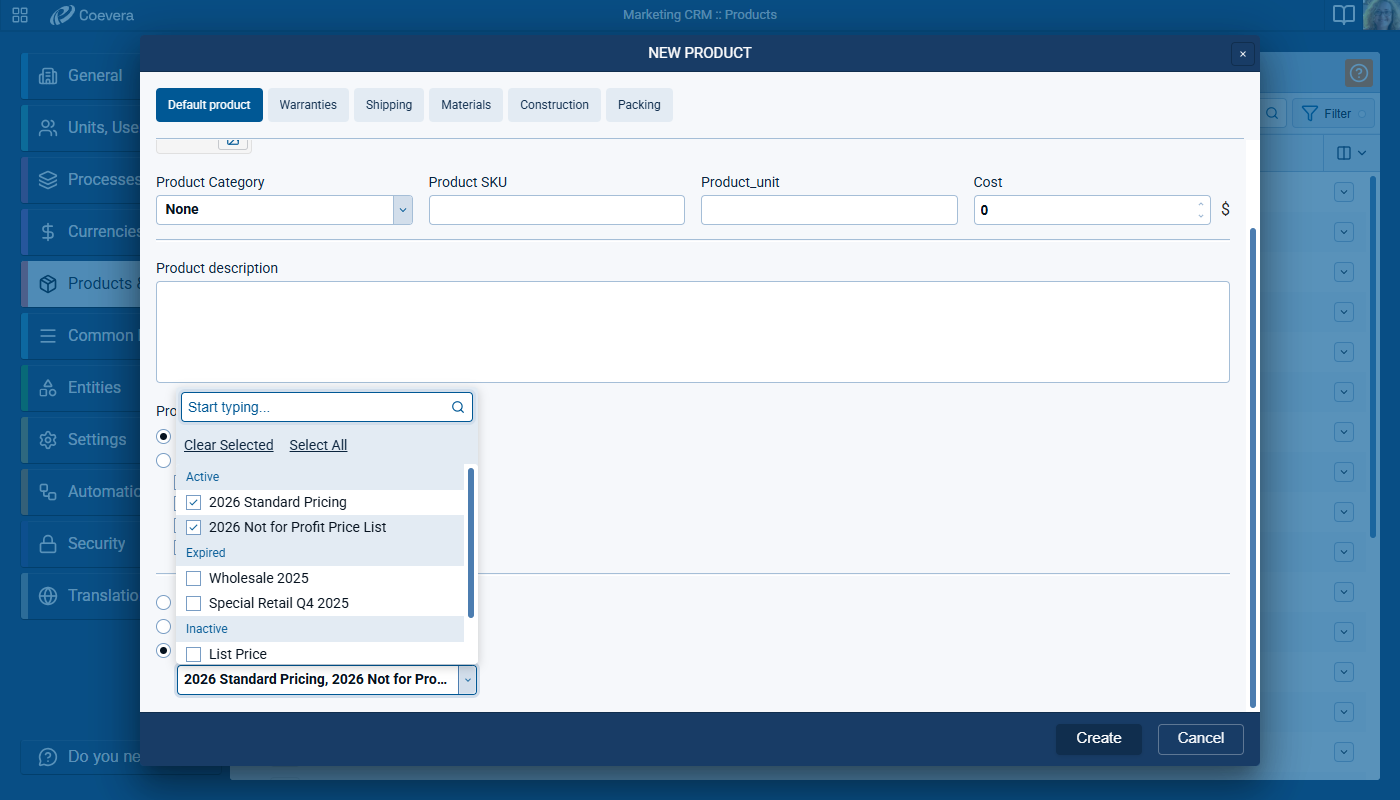Open the Shipping tab
This screenshot has width=1400, height=800.
(x=389, y=105)
